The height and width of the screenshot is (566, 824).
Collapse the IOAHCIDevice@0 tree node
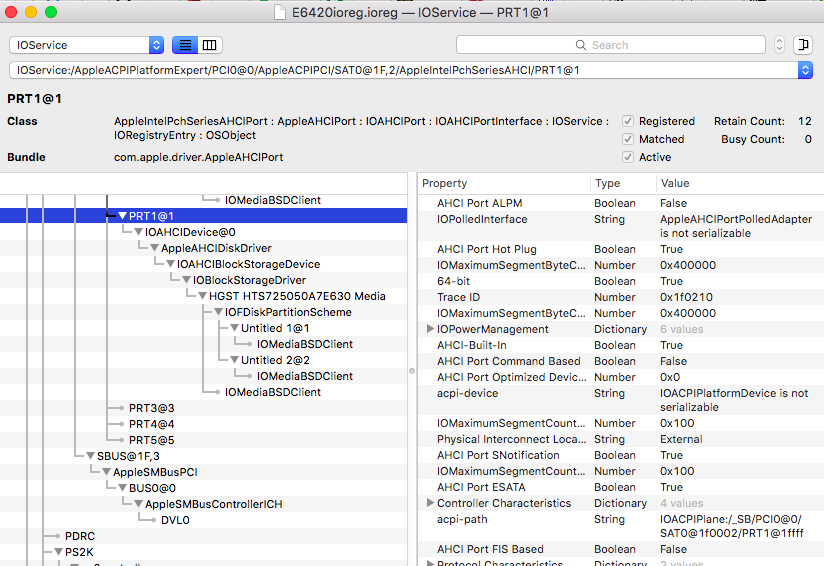coord(138,232)
